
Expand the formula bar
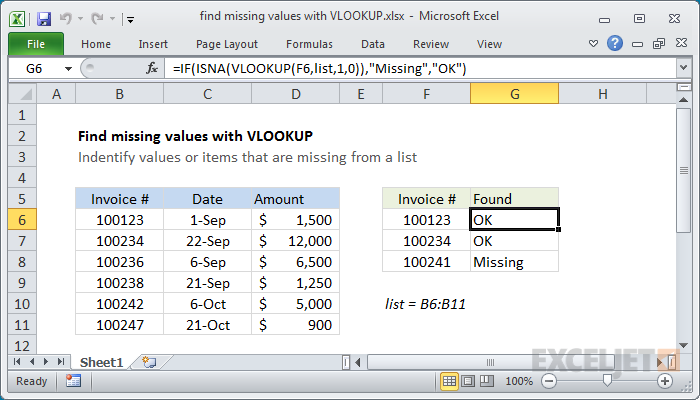(x=683, y=68)
